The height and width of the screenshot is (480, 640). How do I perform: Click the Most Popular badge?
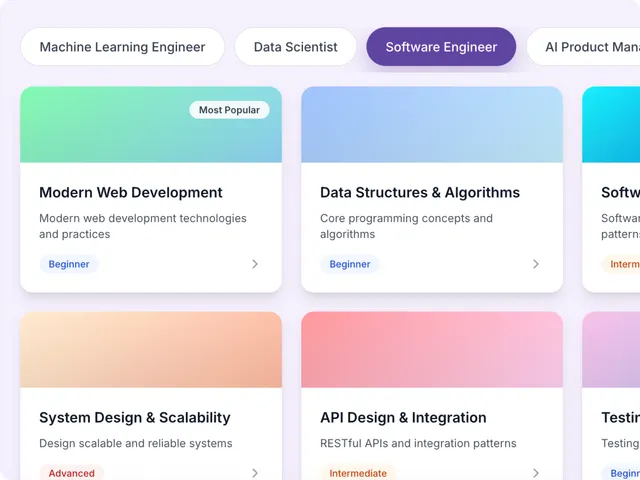point(229,110)
